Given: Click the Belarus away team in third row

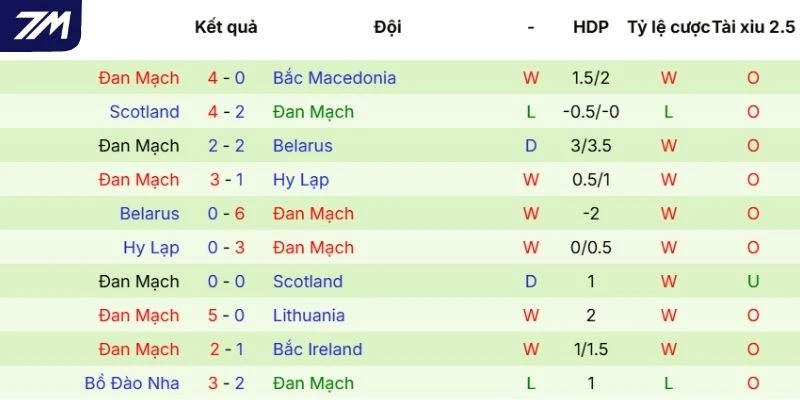Looking at the screenshot, I should (x=302, y=146).
